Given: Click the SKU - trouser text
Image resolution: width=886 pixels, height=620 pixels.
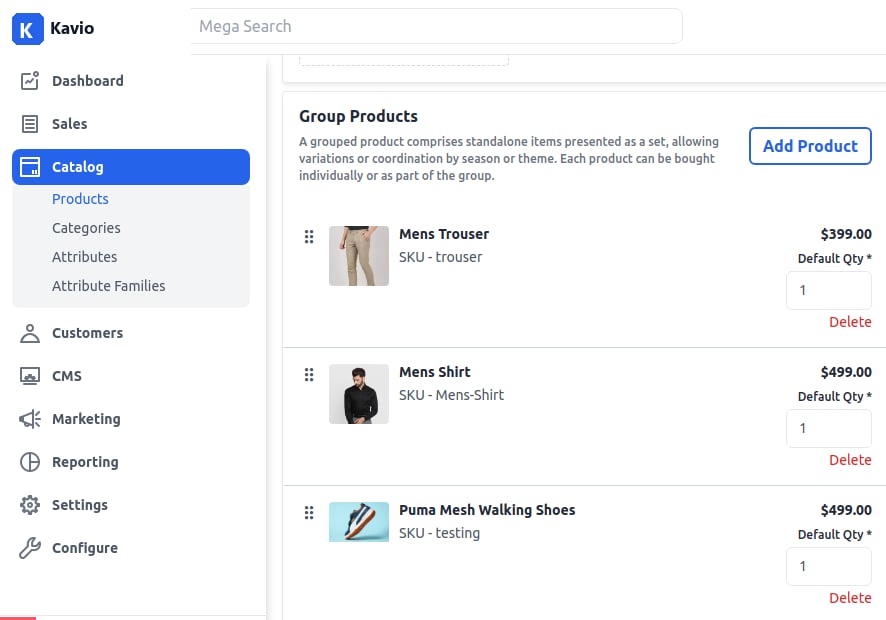Looking at the screenshot, I should point(441,257).
